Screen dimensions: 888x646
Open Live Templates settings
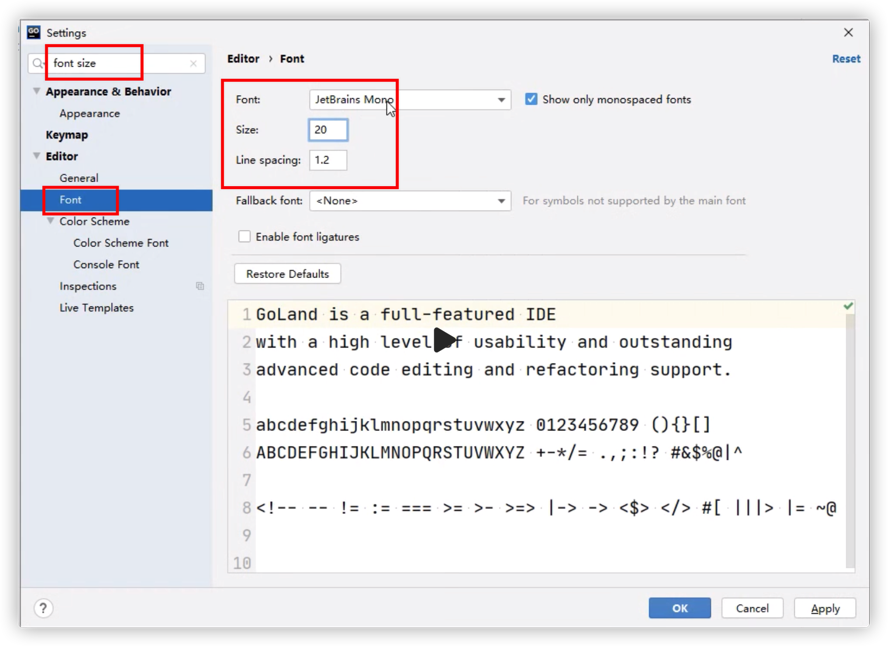[x=96, y=307]
